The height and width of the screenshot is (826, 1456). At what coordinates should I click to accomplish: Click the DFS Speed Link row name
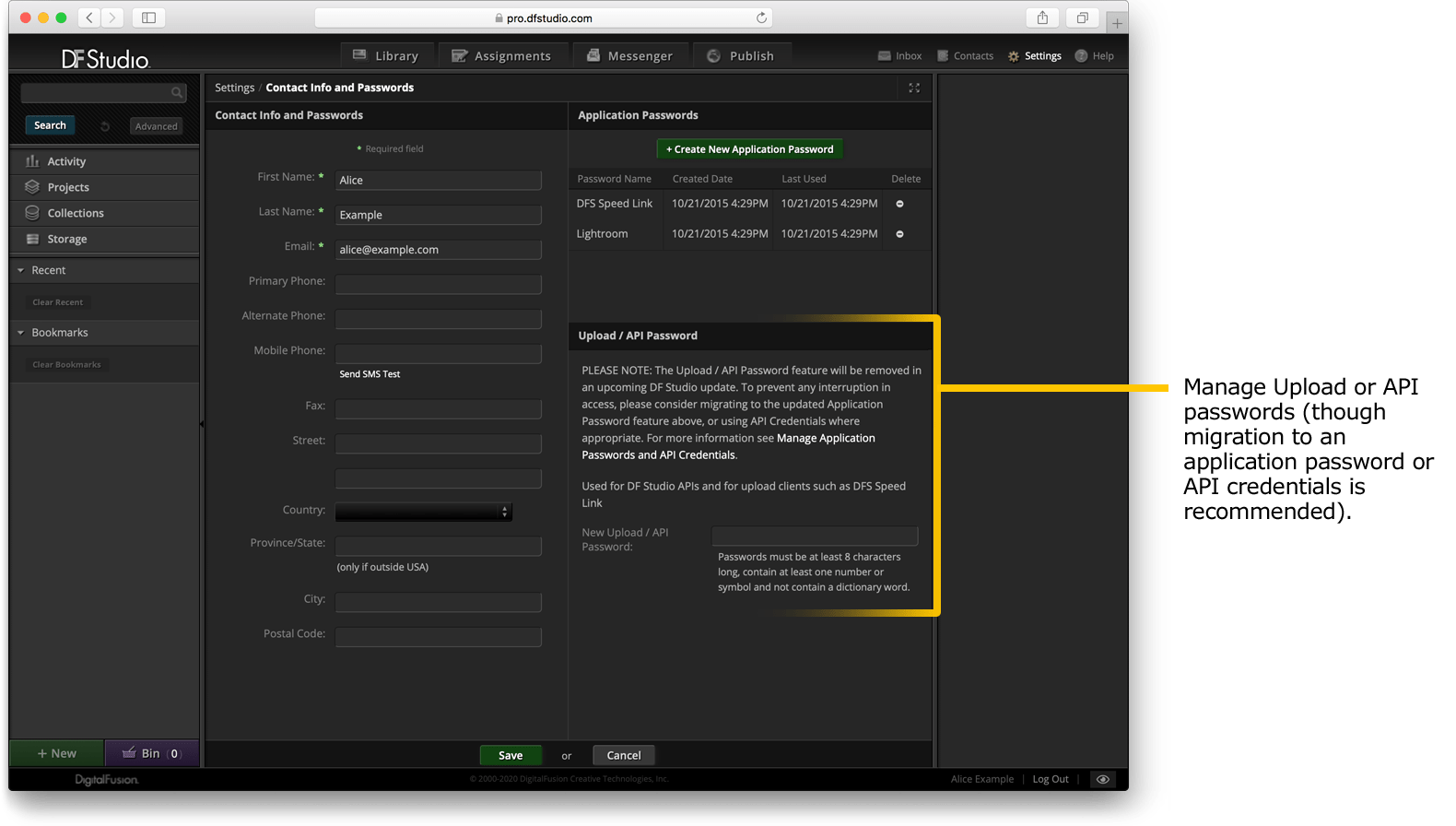coord(615,204)
